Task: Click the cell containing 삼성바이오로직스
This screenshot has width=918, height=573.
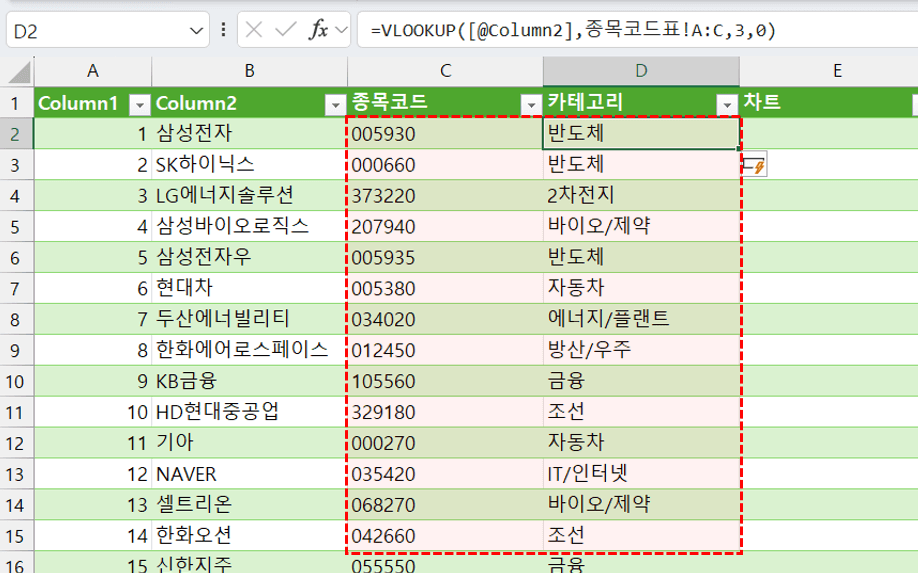Action: click(x=249, y=227)
